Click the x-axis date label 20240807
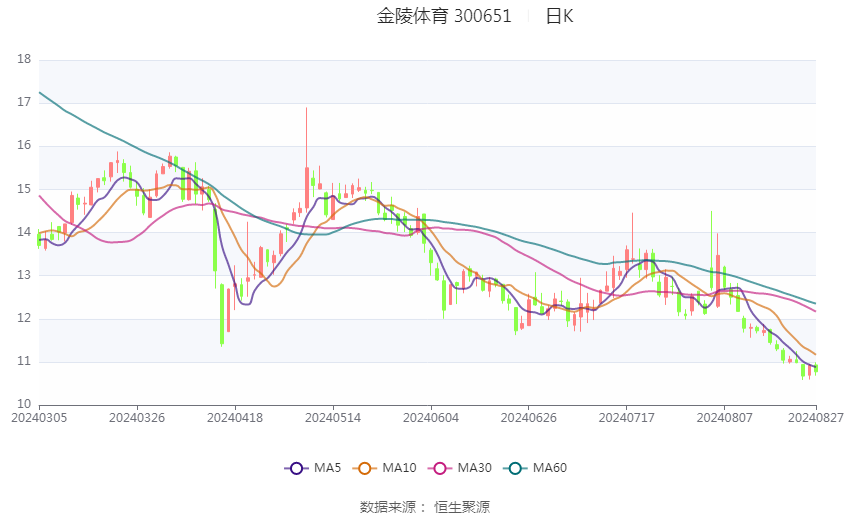This screenshot has width=850, height=517. 725,418
